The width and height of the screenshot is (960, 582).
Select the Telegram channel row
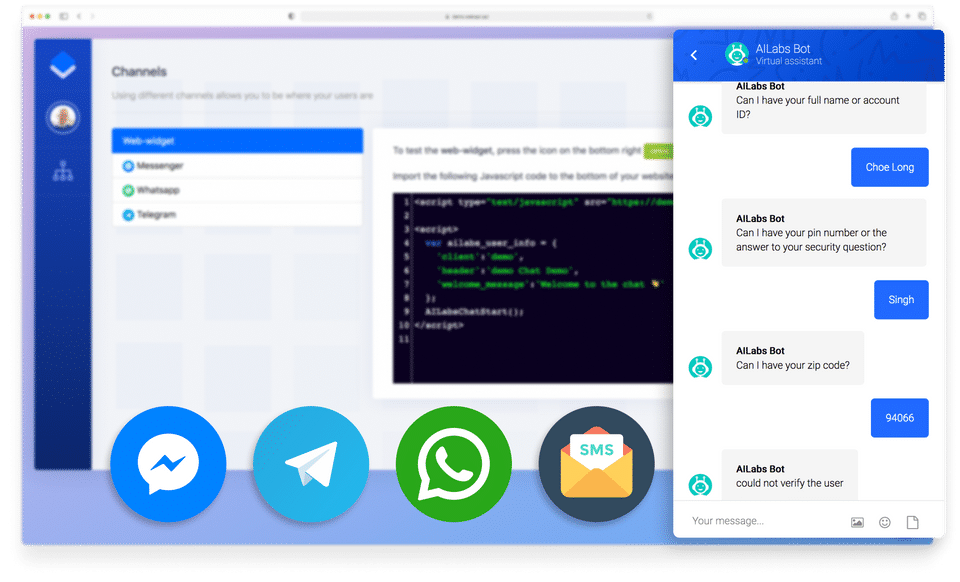(x=237, y=215)
